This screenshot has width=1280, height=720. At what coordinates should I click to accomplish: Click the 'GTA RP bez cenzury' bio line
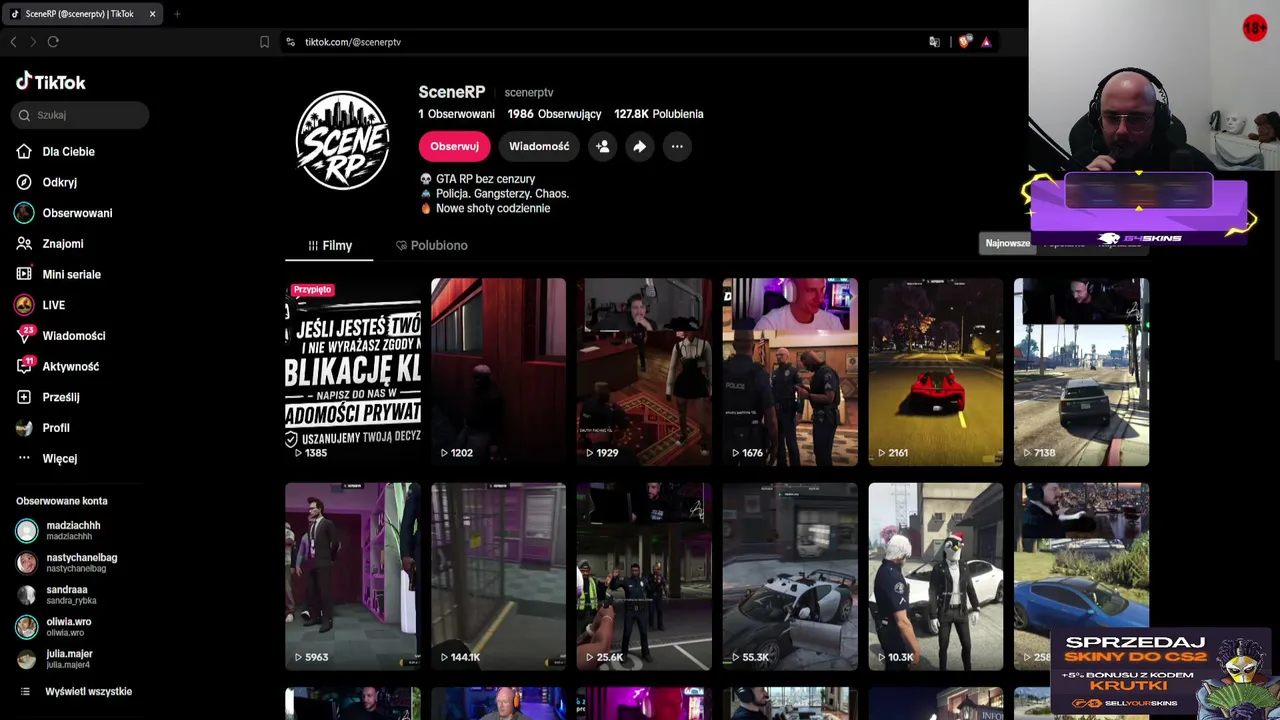pyautogui.click(x=485, y=179)
